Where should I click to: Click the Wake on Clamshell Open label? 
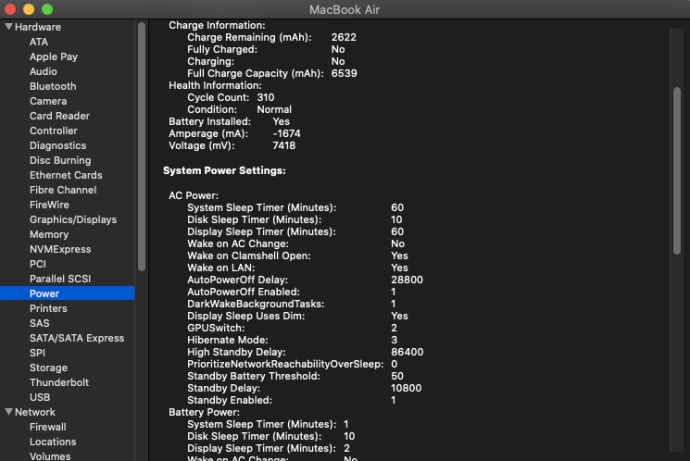point(249,256)
